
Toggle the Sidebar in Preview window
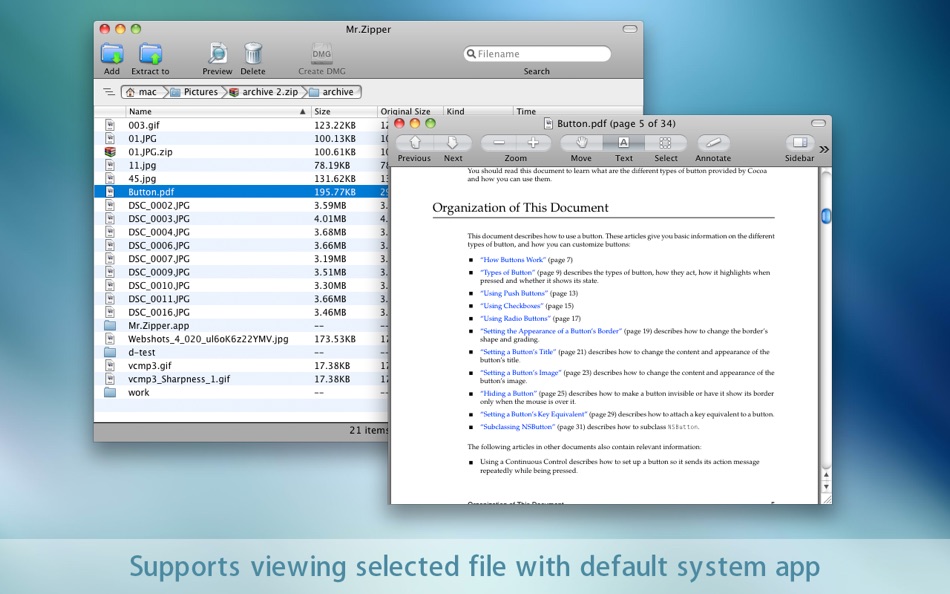coord(800,143)
